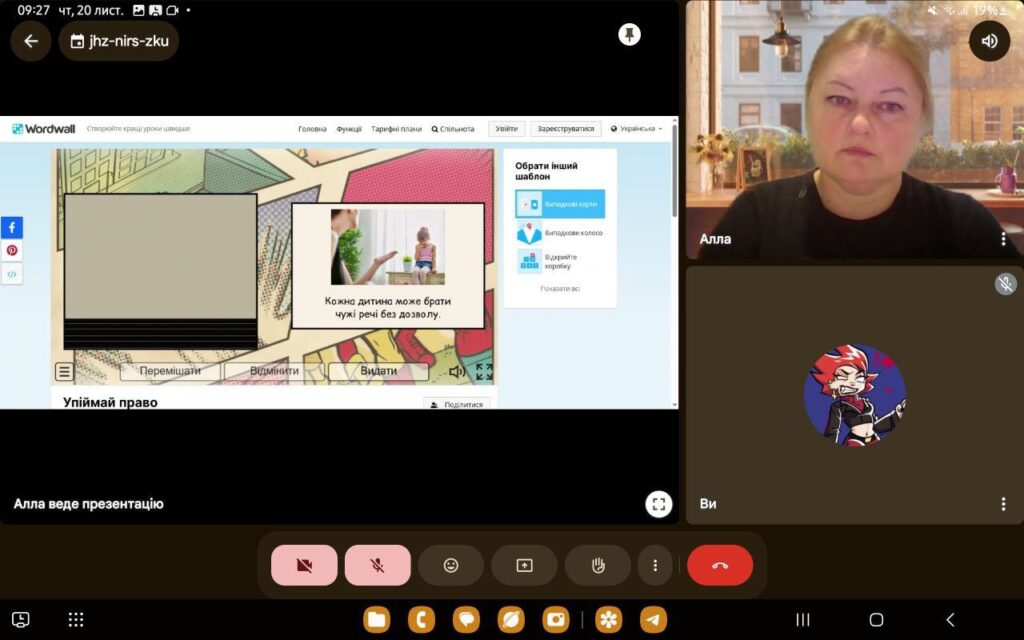Open the app drawer grid icon
This screenshot has height=640, width=1024.
pyautogui.click(x=76, y=620)
